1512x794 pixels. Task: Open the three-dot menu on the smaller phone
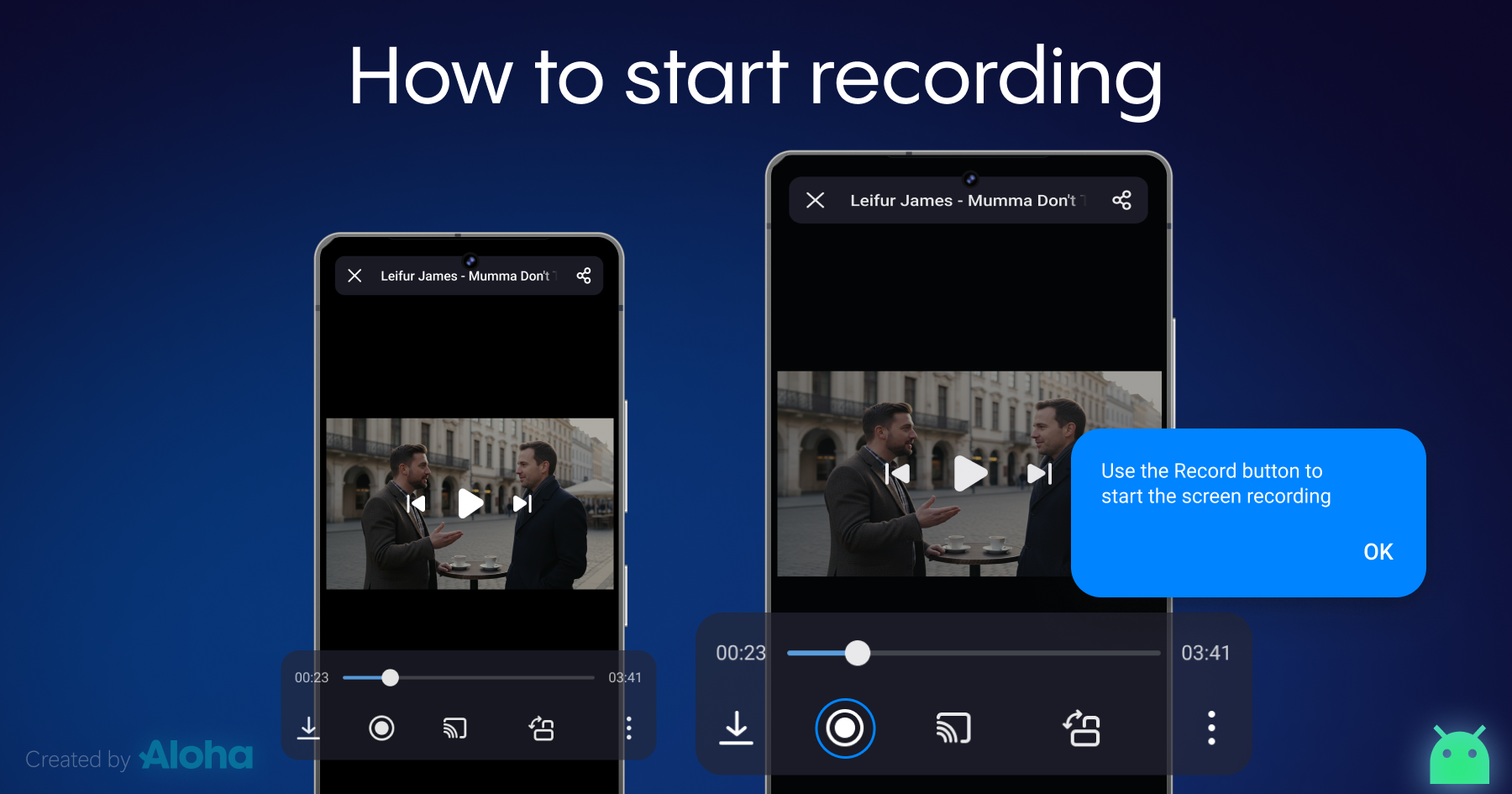(x=629, y=728)
